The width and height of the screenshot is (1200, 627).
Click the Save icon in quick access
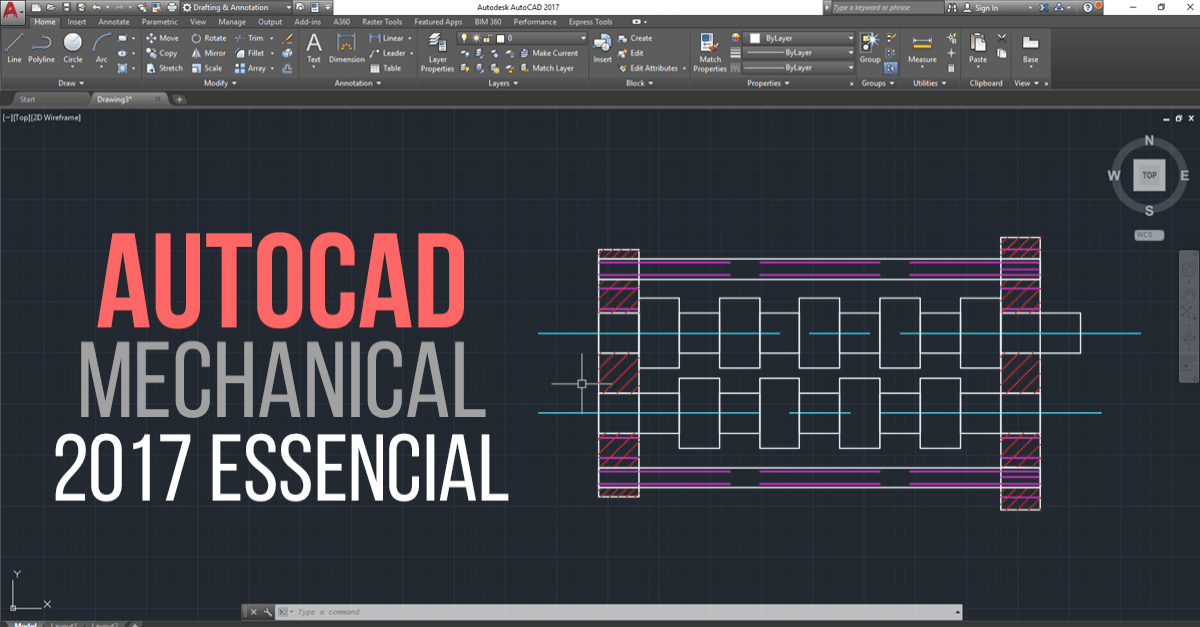click(66, 7)
